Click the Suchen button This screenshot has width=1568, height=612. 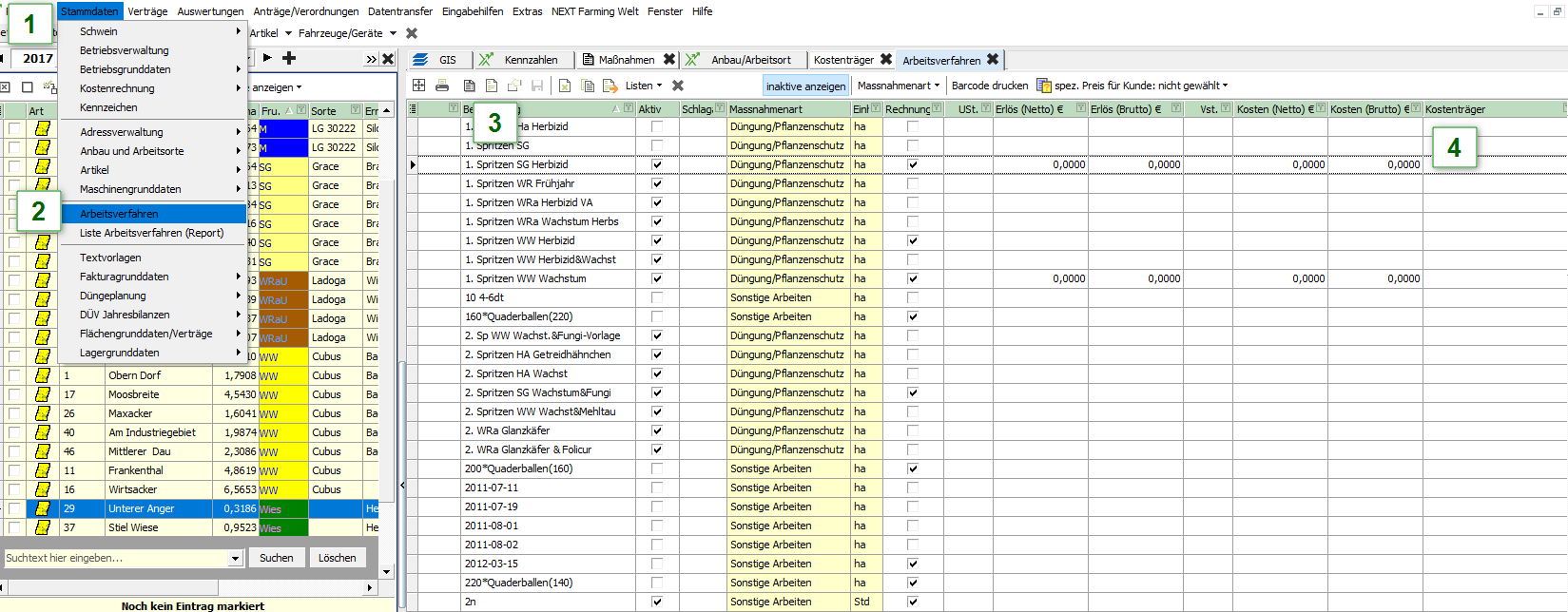pyautogui.click(x=277, y=558)
